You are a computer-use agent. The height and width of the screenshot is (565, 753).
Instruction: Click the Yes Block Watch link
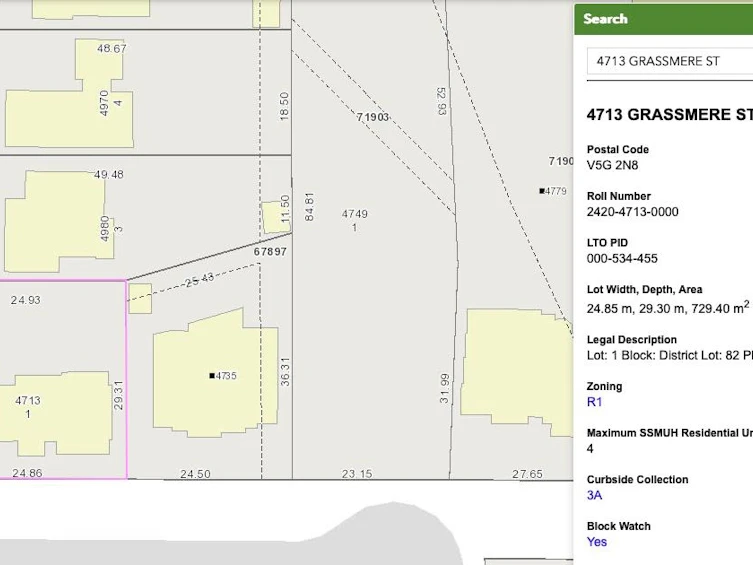[x=596, y=541]
